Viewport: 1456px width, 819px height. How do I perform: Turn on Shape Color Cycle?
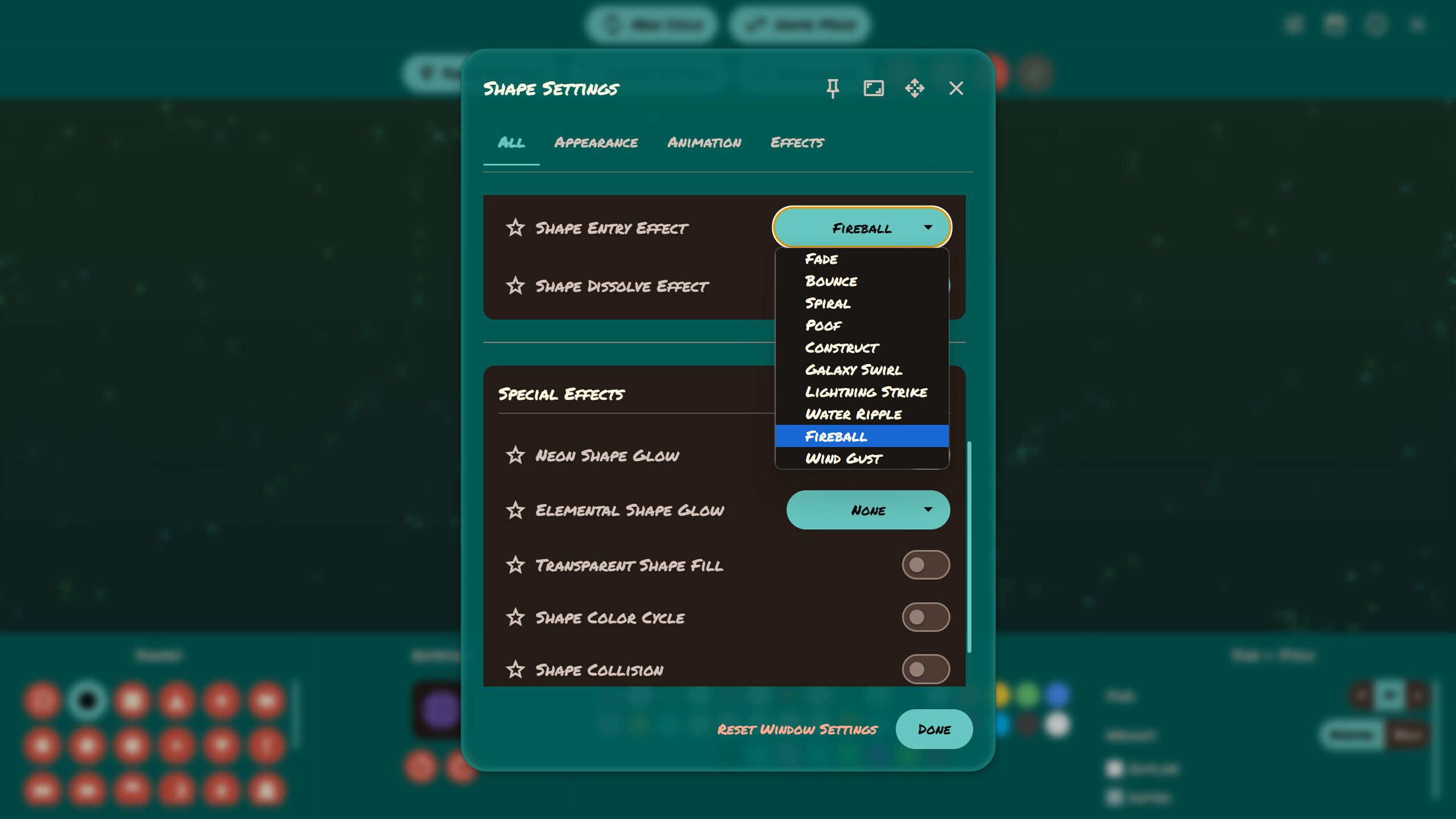tap(926, 618)
